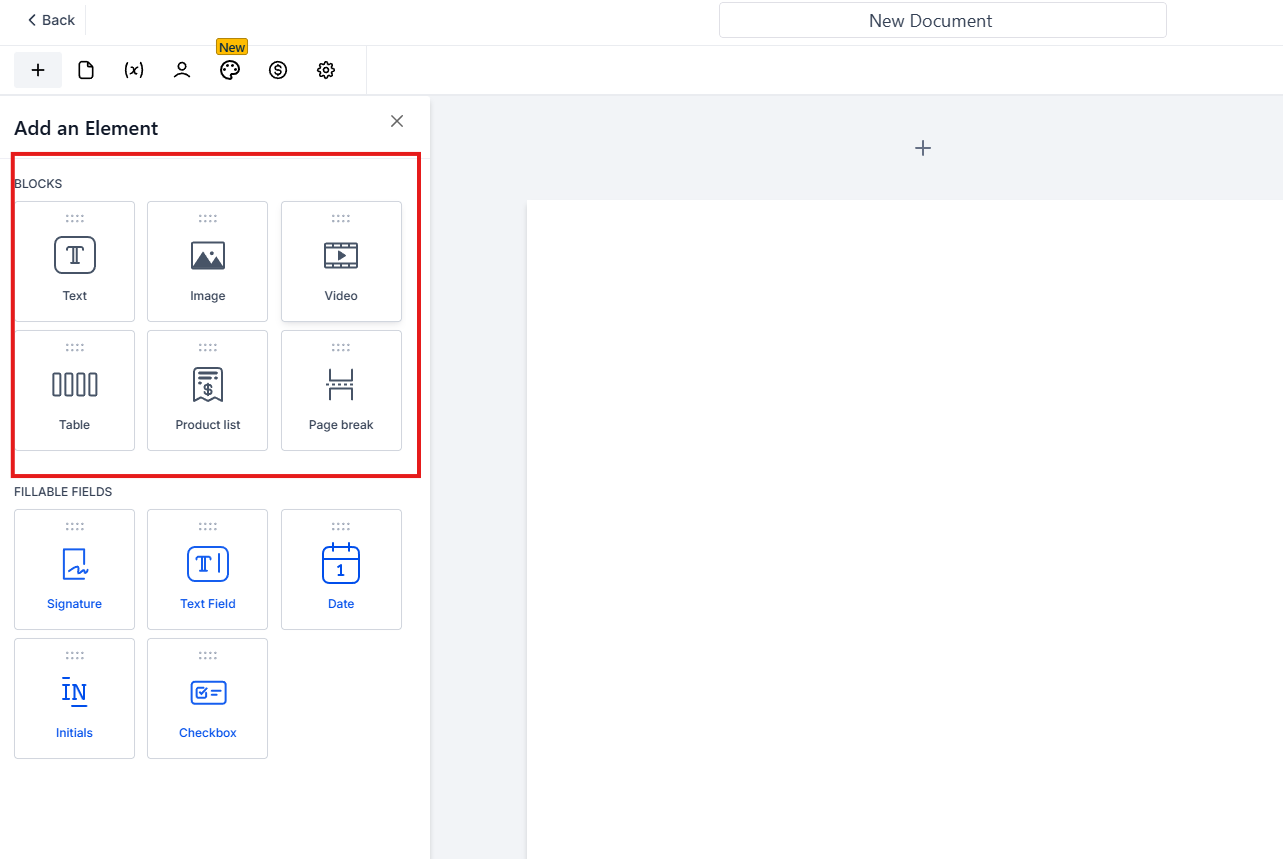Screen dimensions: 1283x859
Task: Pick the Signature fillable field
Action: 75,570
